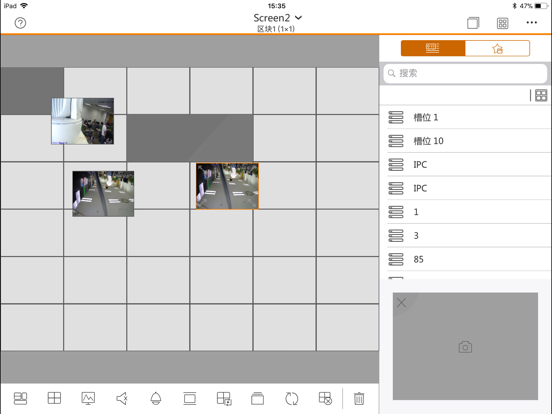Tap the window split grid icon
Screen dimensions: 552x414
pos(54,398)
